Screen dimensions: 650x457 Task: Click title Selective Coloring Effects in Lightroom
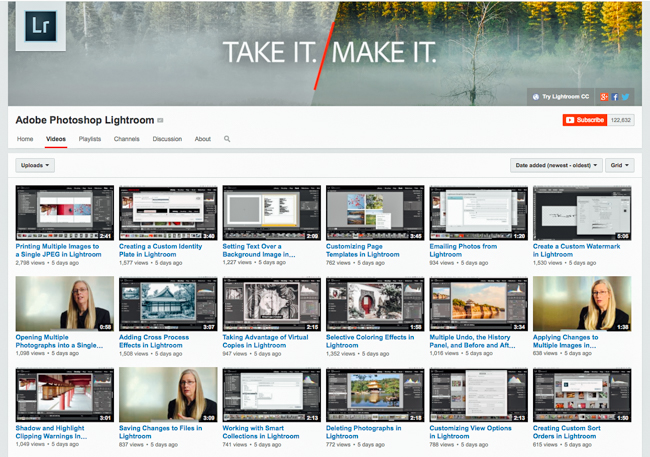point(370,341)
